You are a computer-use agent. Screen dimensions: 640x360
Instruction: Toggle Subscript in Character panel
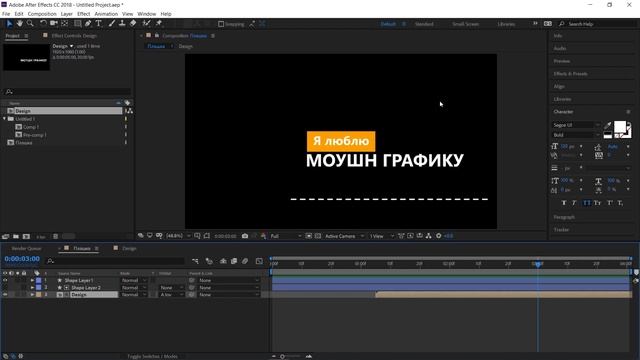(x=620, y=203)
